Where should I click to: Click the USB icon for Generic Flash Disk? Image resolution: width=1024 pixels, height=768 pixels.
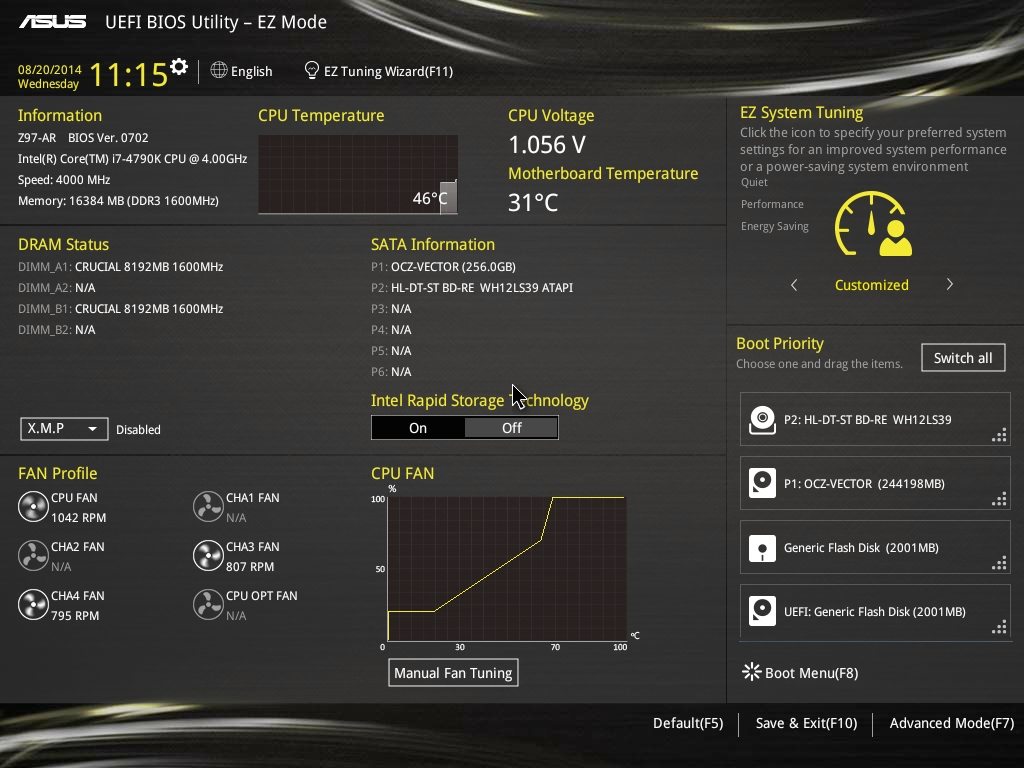pos(762,547)
